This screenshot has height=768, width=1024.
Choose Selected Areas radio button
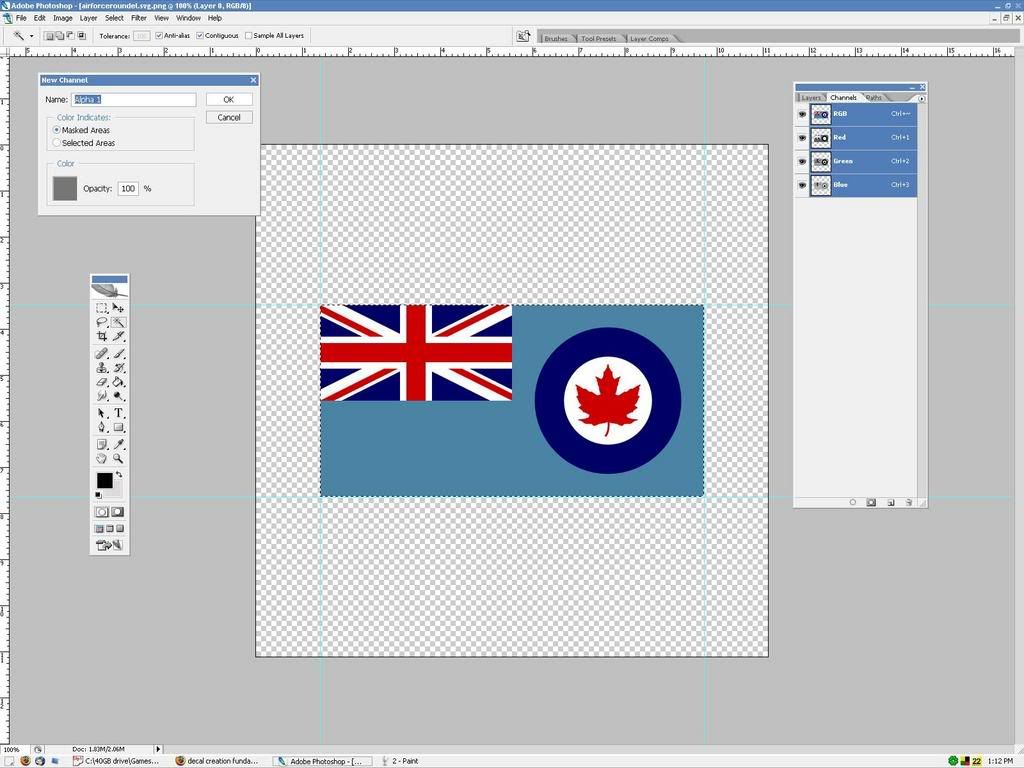(57, 142)
